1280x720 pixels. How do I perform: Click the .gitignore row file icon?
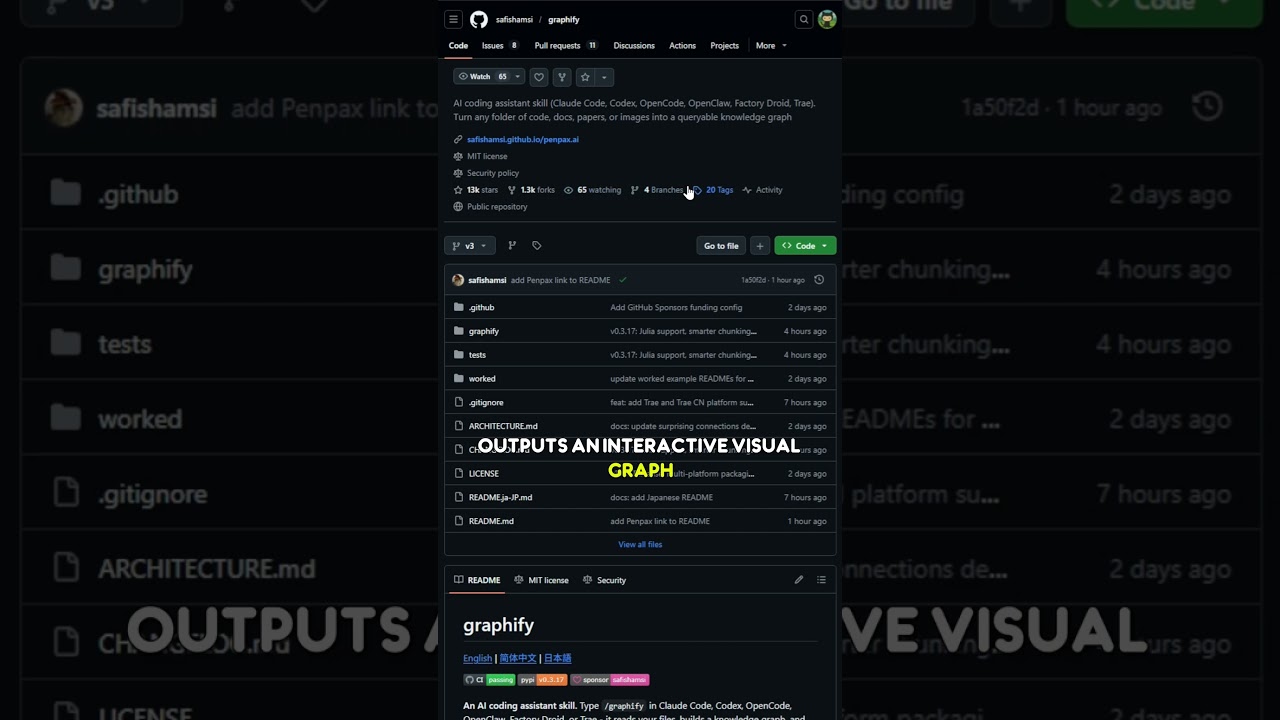tap(459, 402)
